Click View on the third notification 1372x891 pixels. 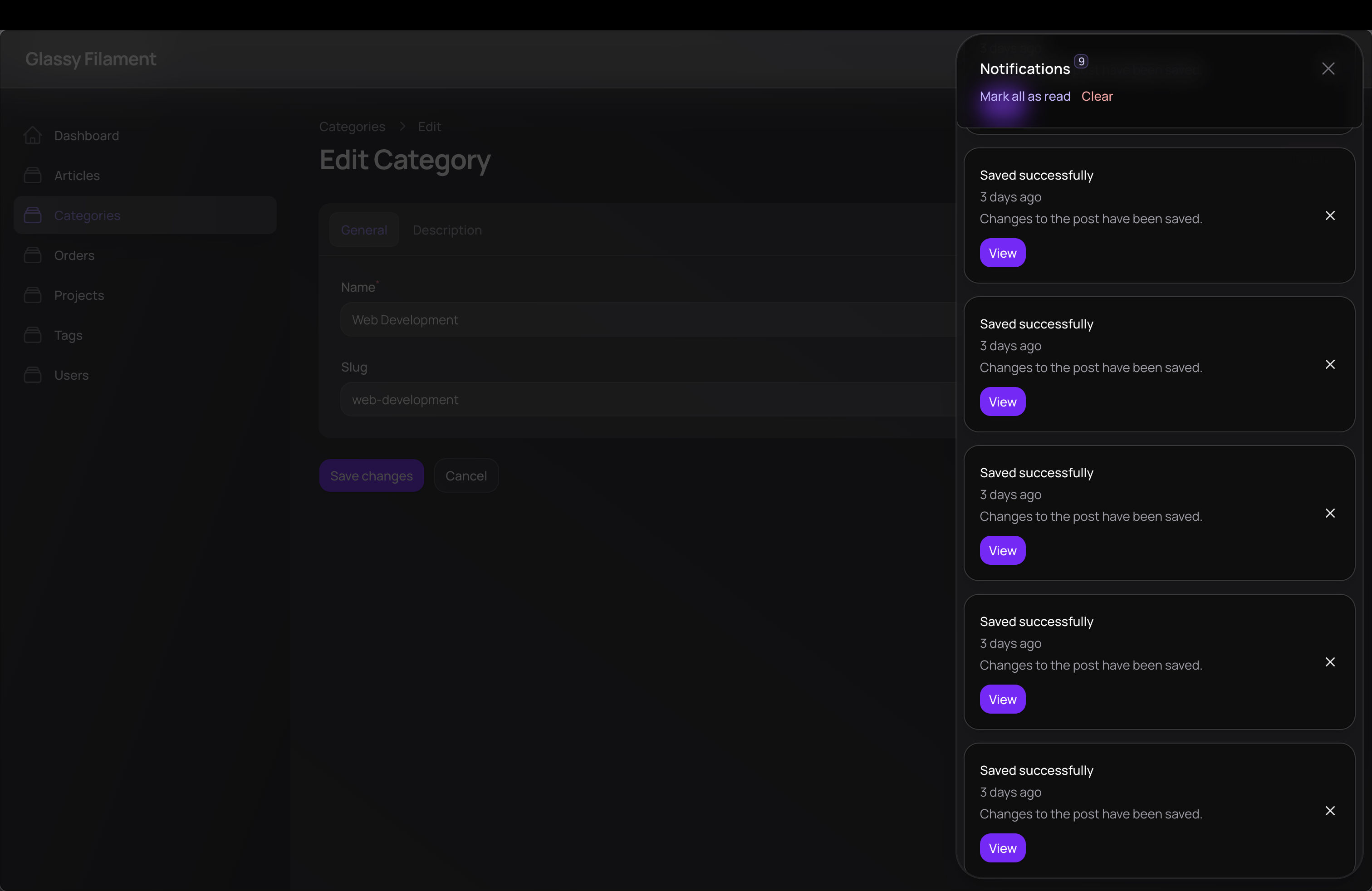pos(1003,550)
